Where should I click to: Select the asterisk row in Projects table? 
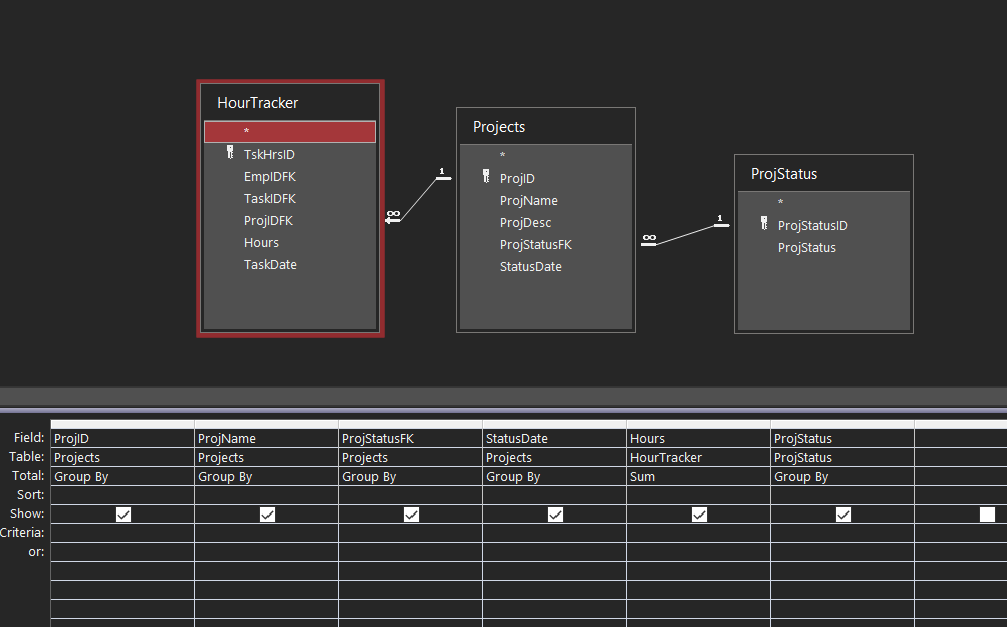click(x=546, y=155)
